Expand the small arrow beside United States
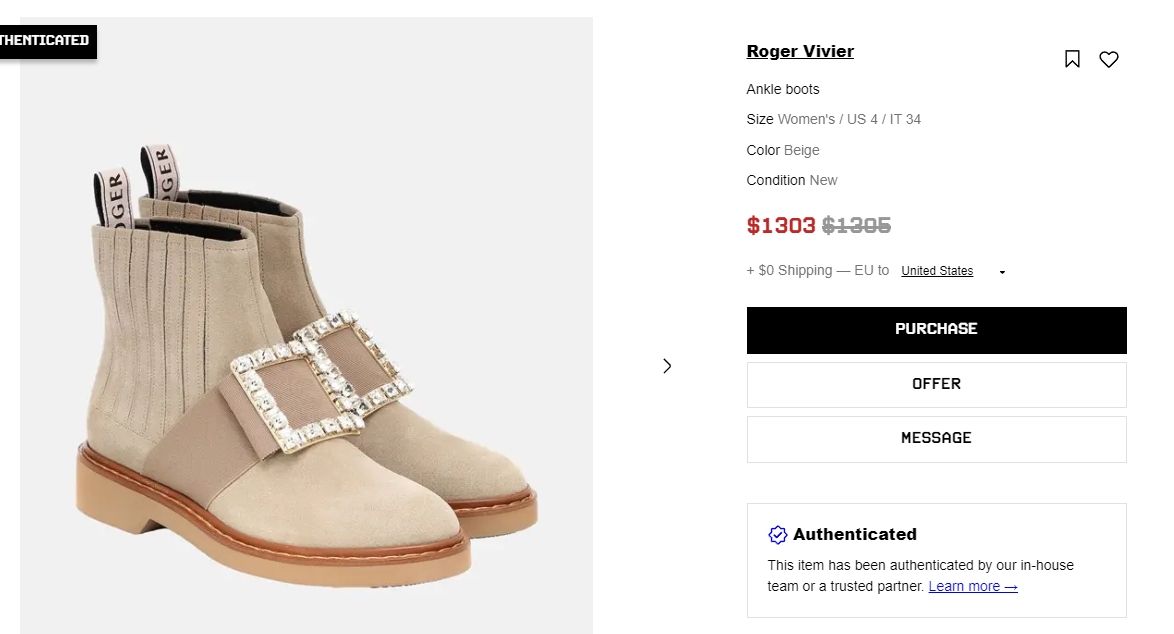Viewport: 1174px width, 634px height. pos(1002,272)
